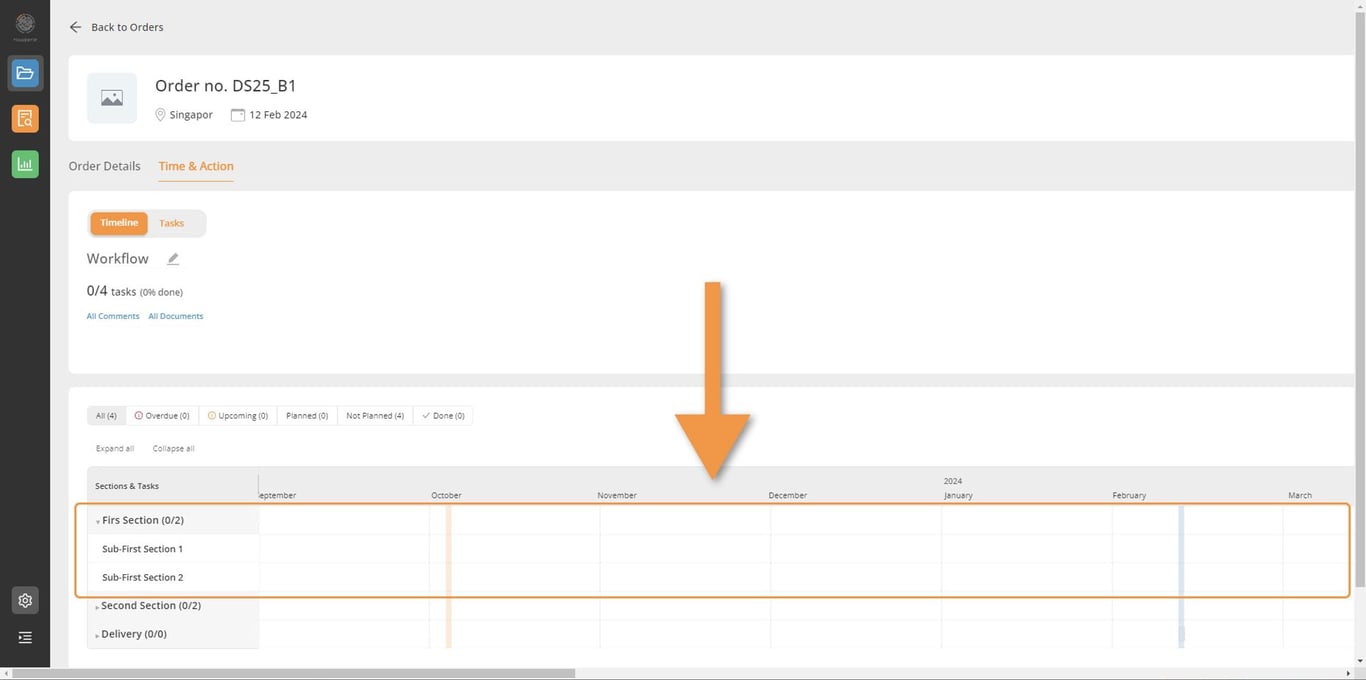Viewport: 1366px width, 680px height.
Task: Click the 0/4 tasks progress text
Action: tap(134, 291)
